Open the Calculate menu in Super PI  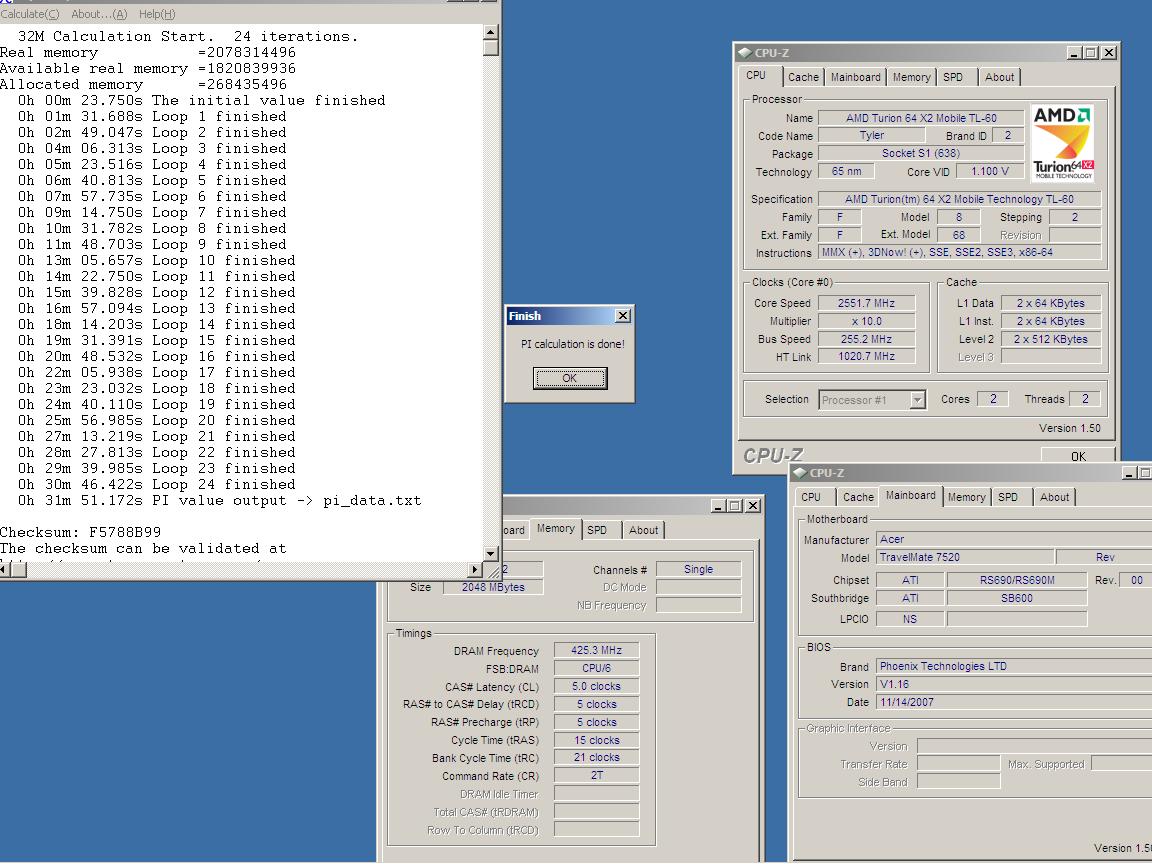(30, 14)
